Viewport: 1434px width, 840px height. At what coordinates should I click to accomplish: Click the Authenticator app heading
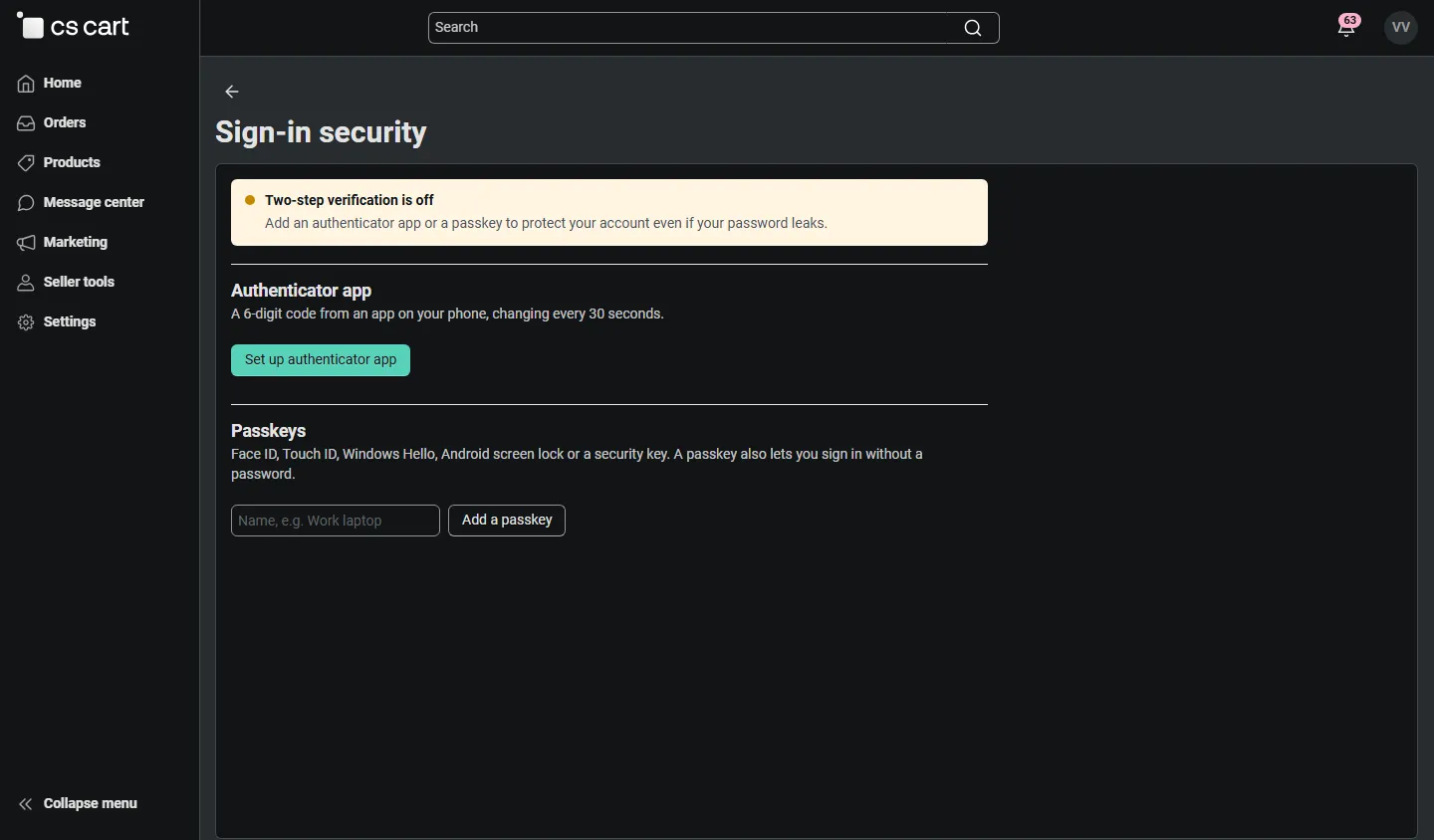click(x=302, y=291)
